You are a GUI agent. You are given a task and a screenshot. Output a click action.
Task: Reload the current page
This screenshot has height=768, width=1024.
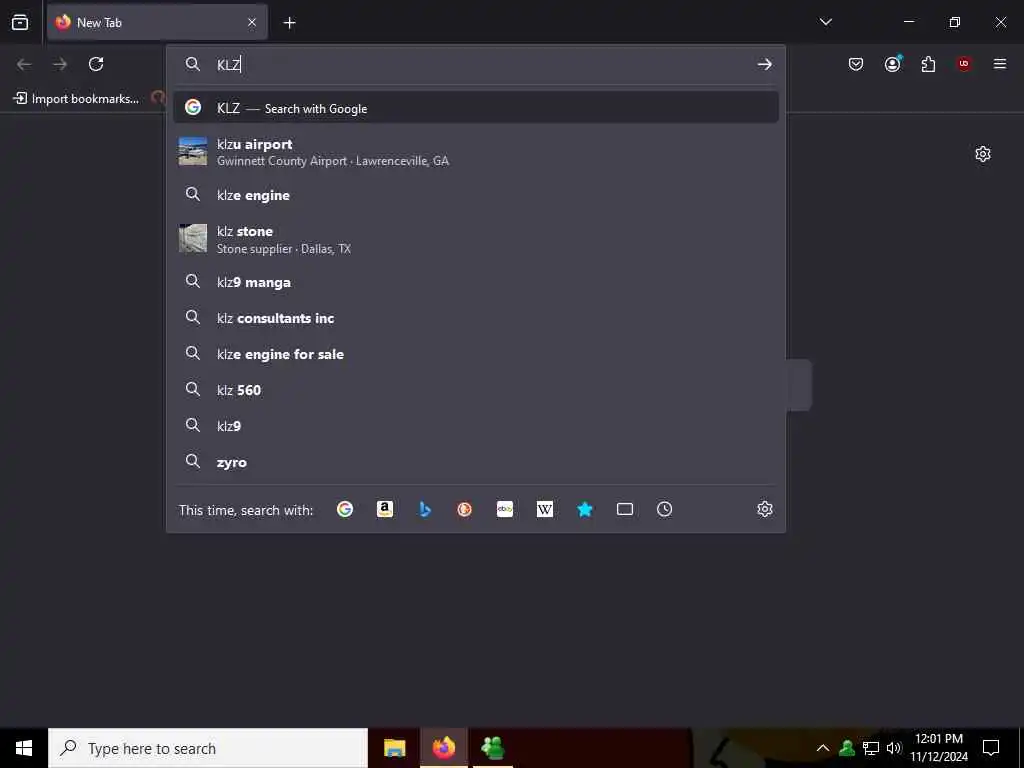[96, 64]
